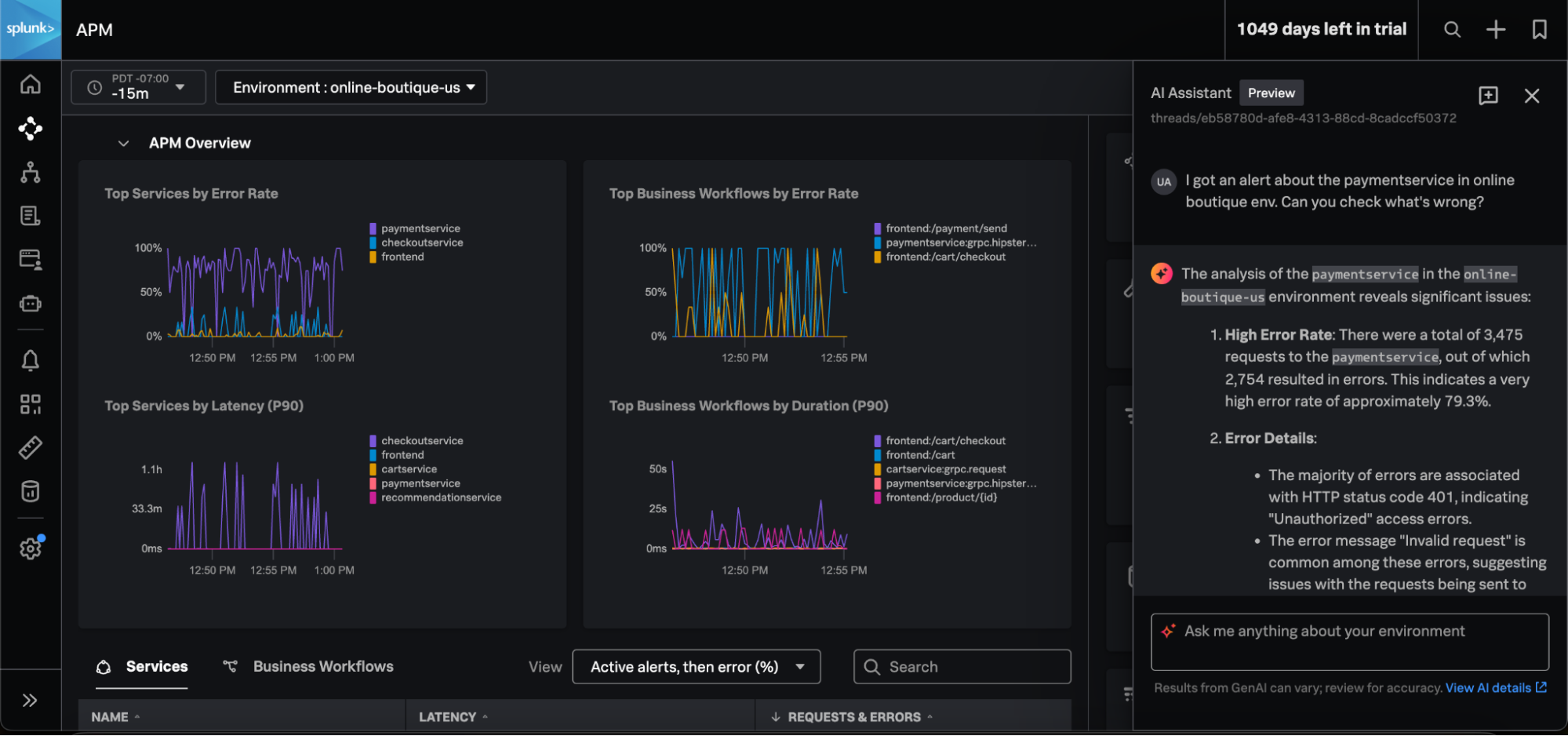Sort by REQUESTS & ERRORS column
The height and width of the screenshot is (736, 1568).
(852, 717)
